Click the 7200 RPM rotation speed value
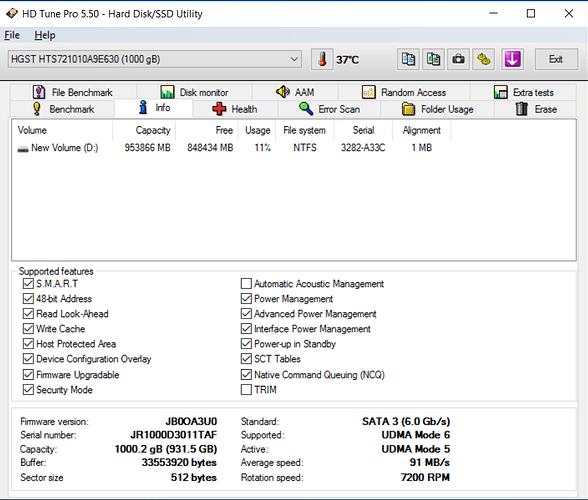 click(425, 477)
